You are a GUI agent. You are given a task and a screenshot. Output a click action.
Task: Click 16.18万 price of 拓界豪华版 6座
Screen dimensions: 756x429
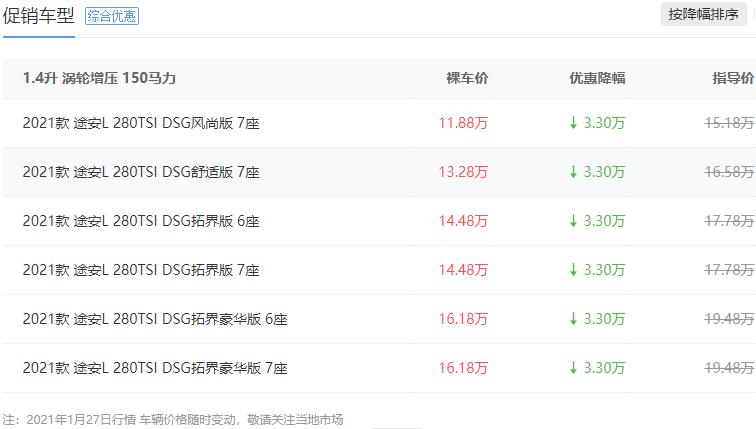(463, 319)
